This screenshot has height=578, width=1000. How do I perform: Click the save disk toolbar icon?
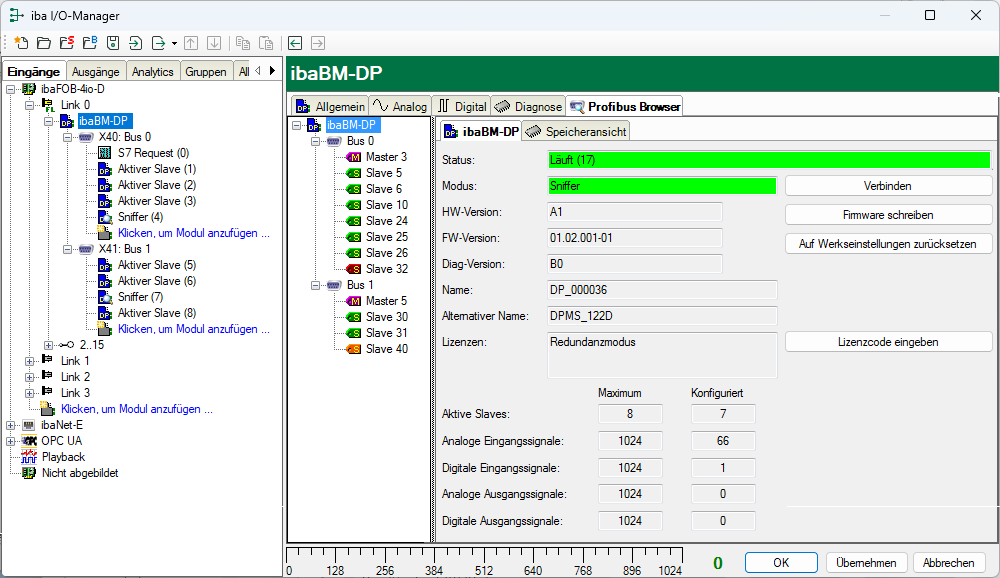pyautogui.click(x=113, y=43)
